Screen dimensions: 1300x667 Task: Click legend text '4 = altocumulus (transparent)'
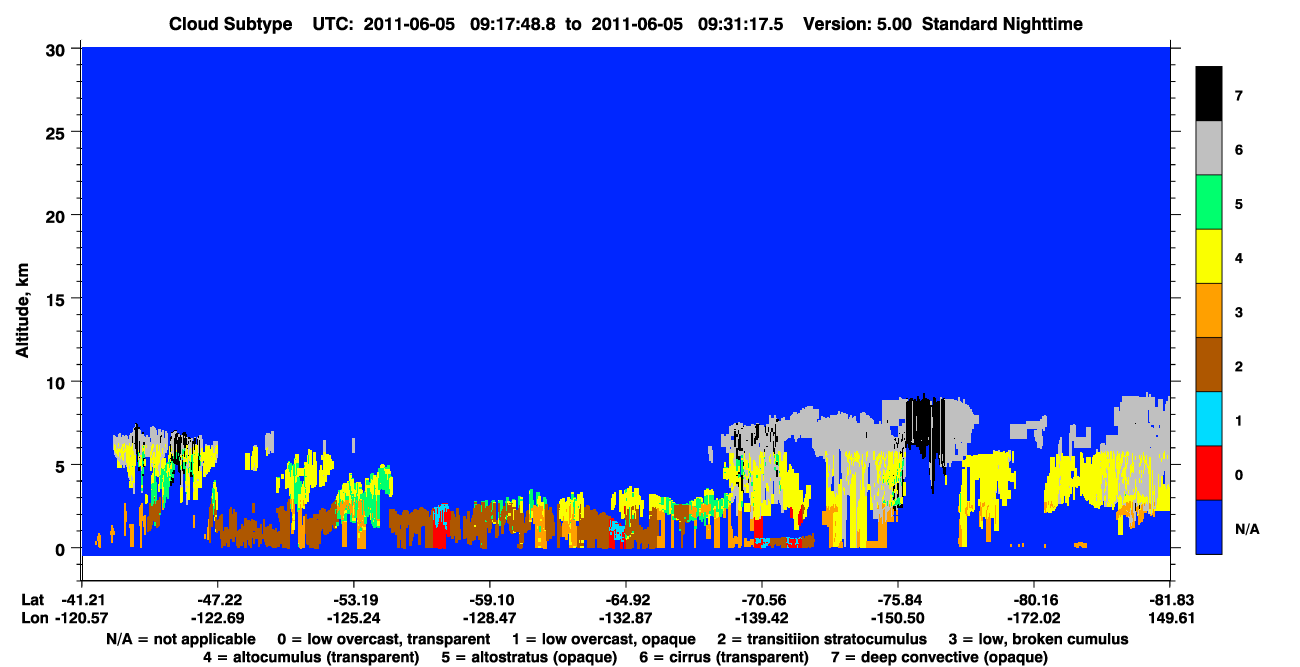click(311, 657)
